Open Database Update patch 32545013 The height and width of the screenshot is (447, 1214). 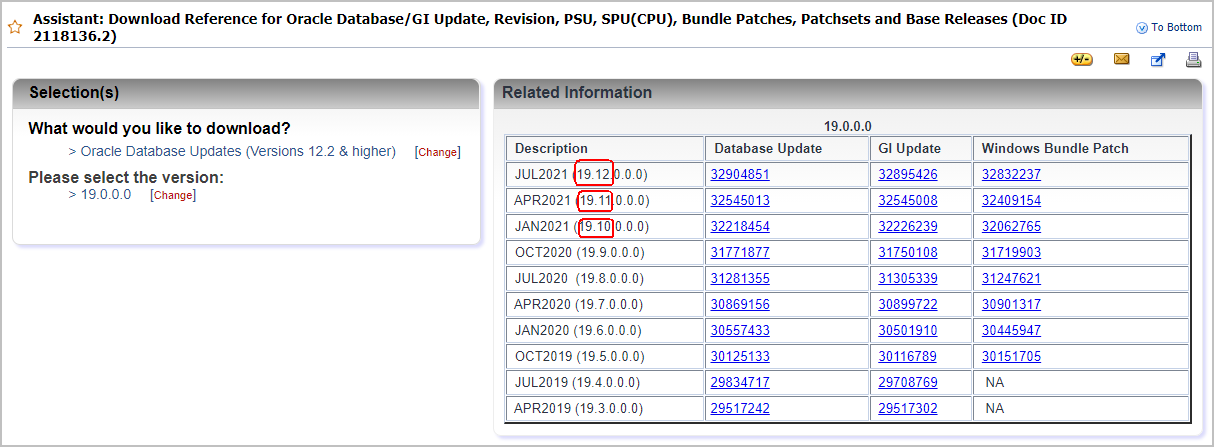point(740,200)
